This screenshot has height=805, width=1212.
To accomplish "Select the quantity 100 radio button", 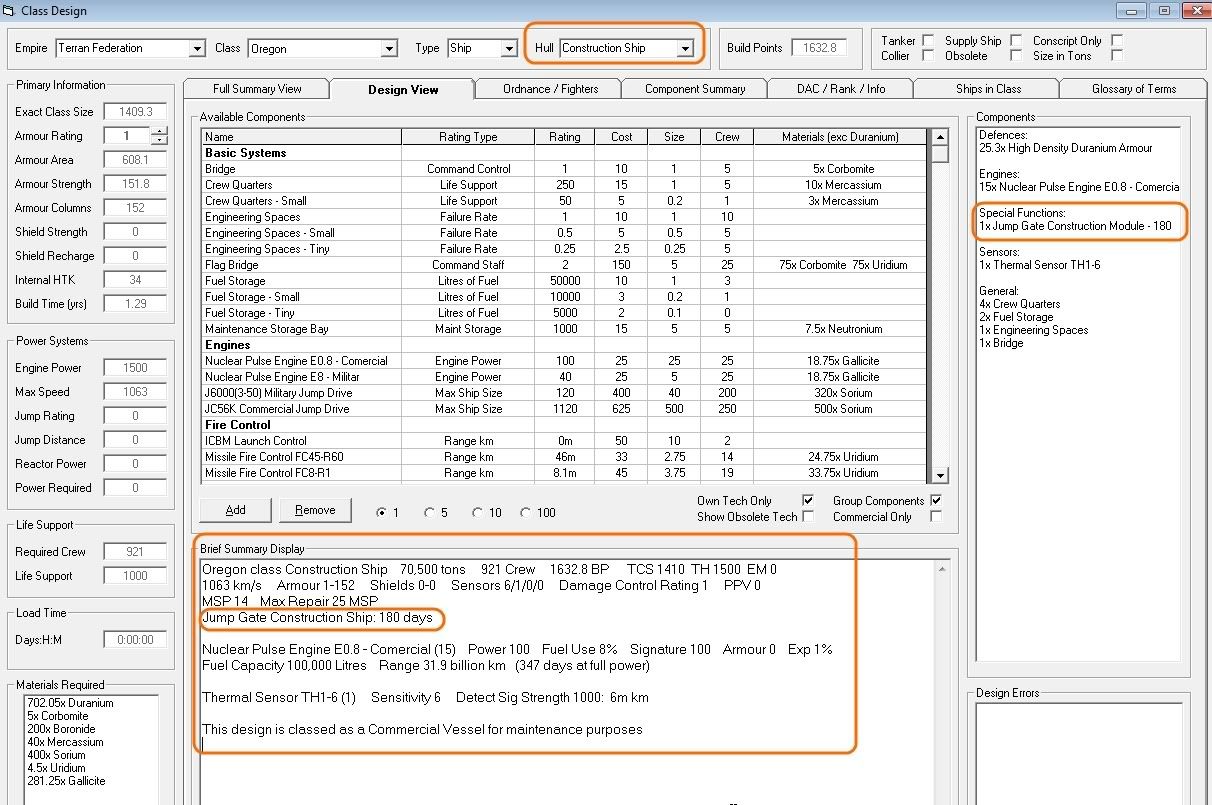I will (525, 512).
